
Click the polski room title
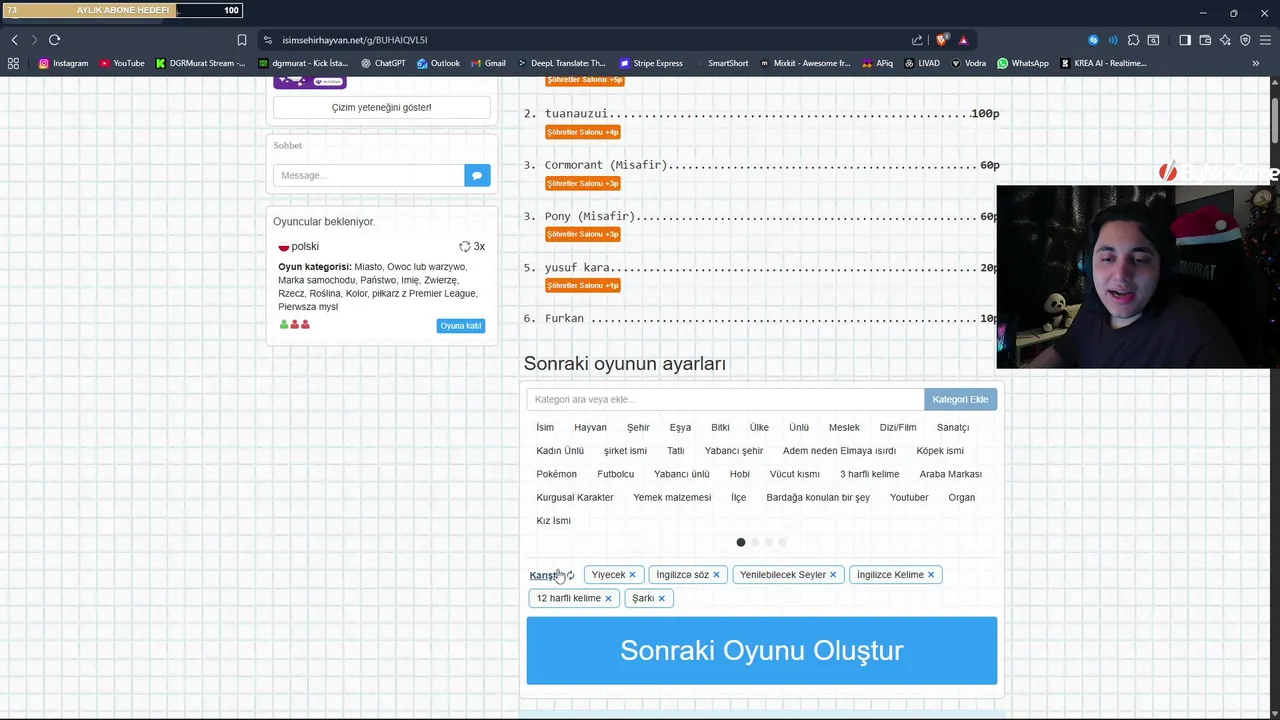tap(305, 246)
